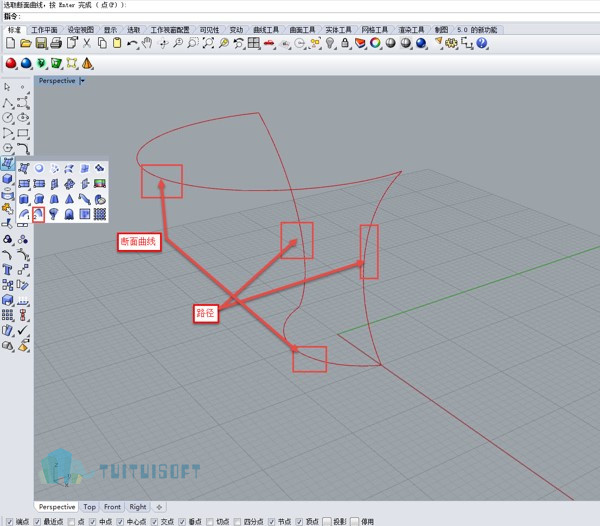The height and width of the screenshot is (526, 600).
Task: Select the Box solid tool in the sidebar
Action: coord(7,179)
